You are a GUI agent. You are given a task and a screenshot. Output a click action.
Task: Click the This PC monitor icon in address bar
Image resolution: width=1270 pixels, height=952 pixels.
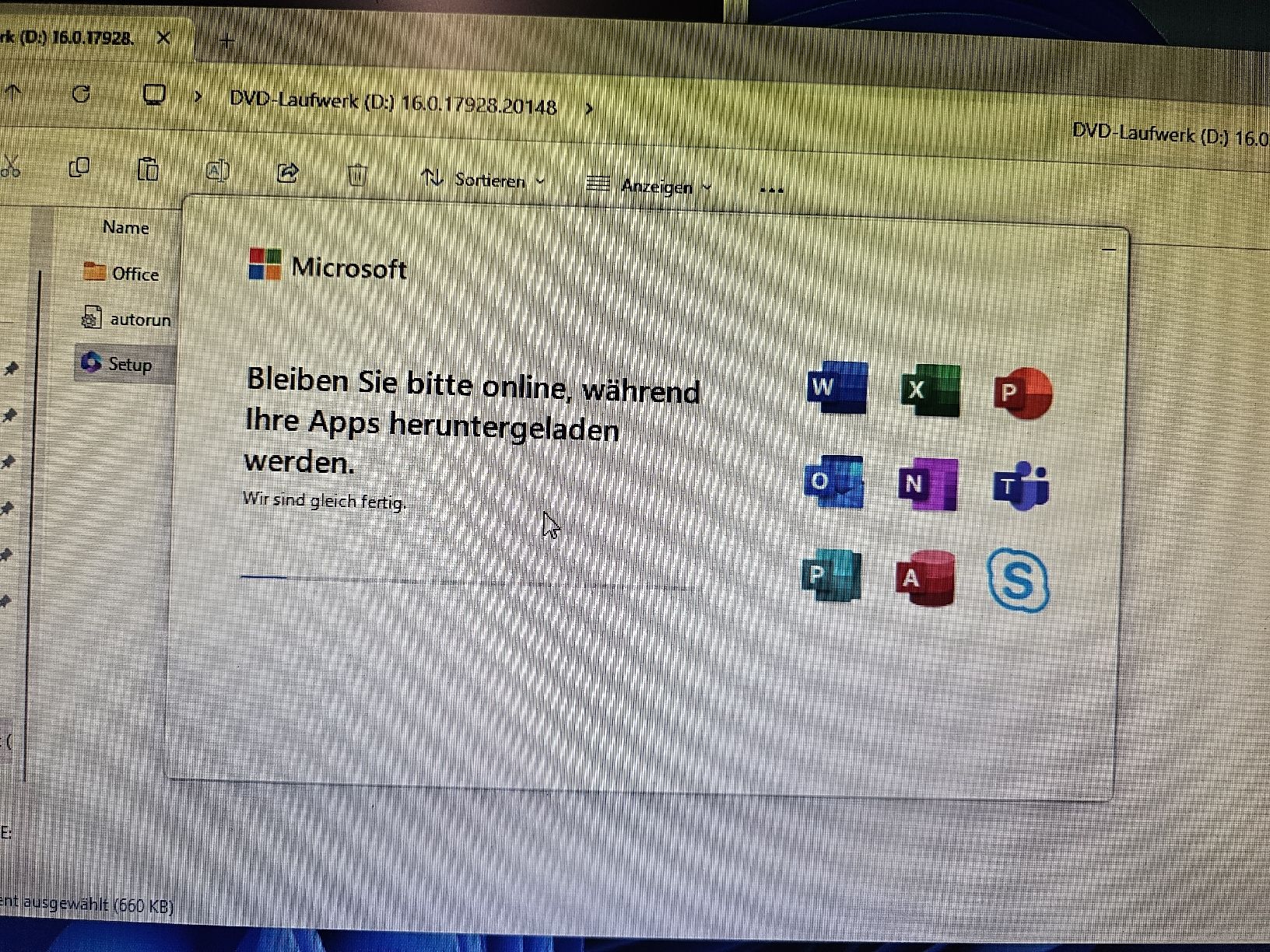coord(154,96)
